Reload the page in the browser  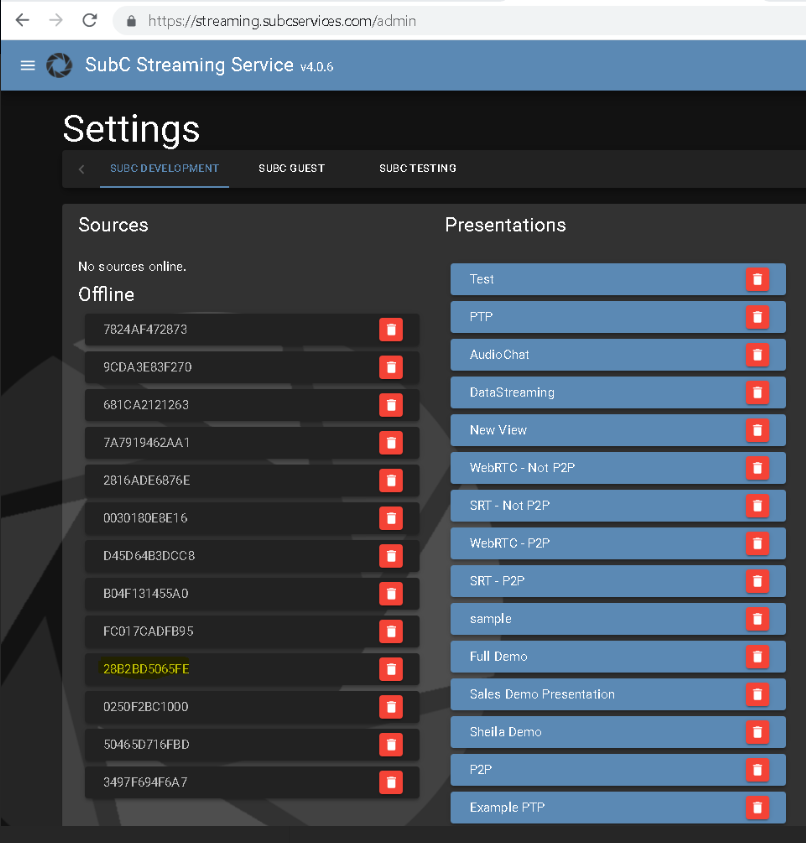(x=90, y=20)
